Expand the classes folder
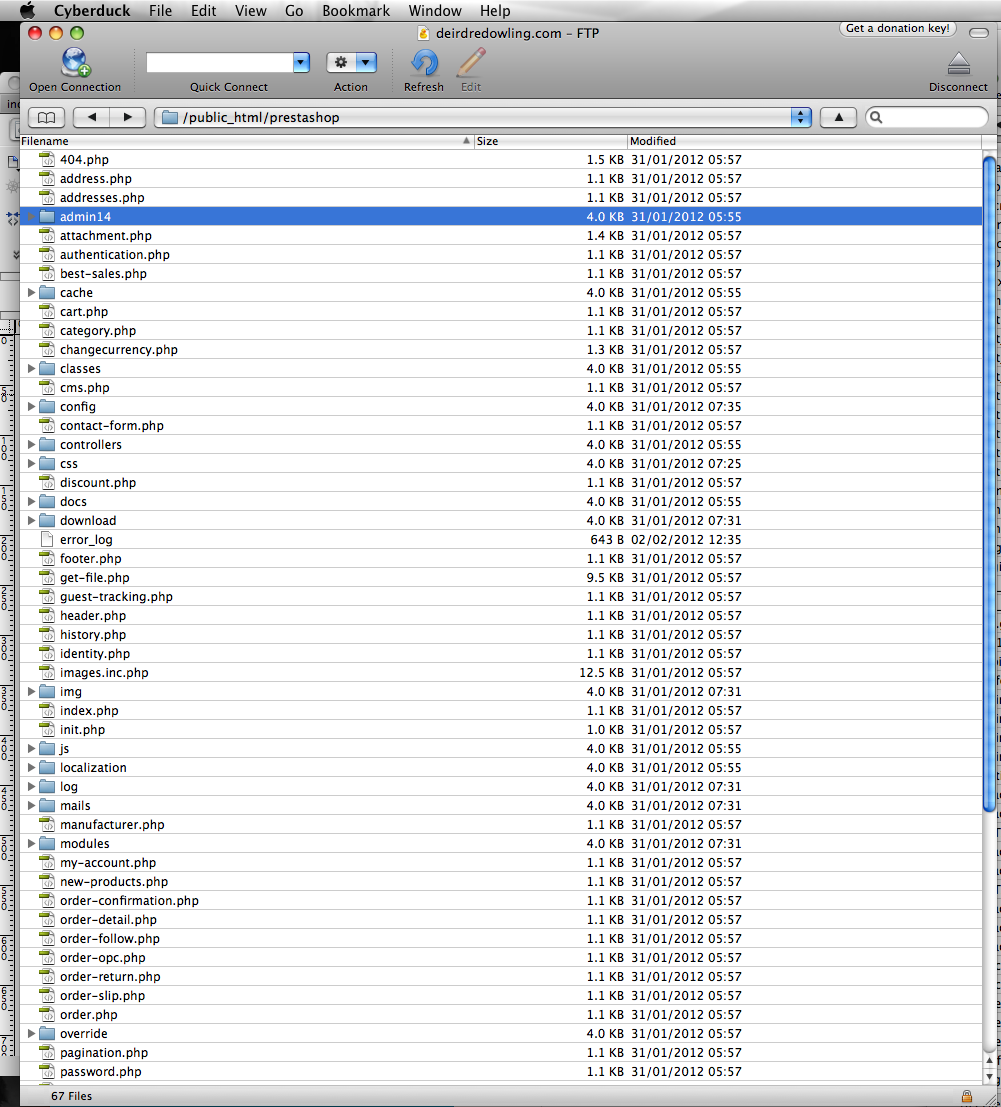 click(31, 369)
